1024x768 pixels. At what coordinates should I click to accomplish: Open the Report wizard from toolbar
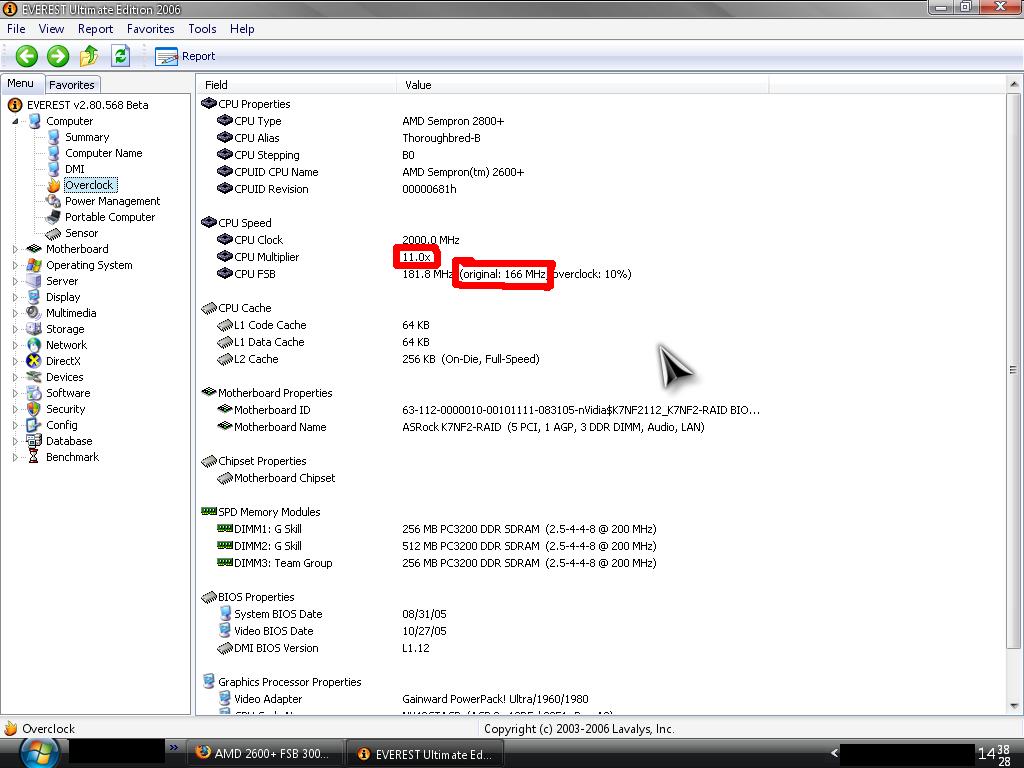[x=185, y=56]
